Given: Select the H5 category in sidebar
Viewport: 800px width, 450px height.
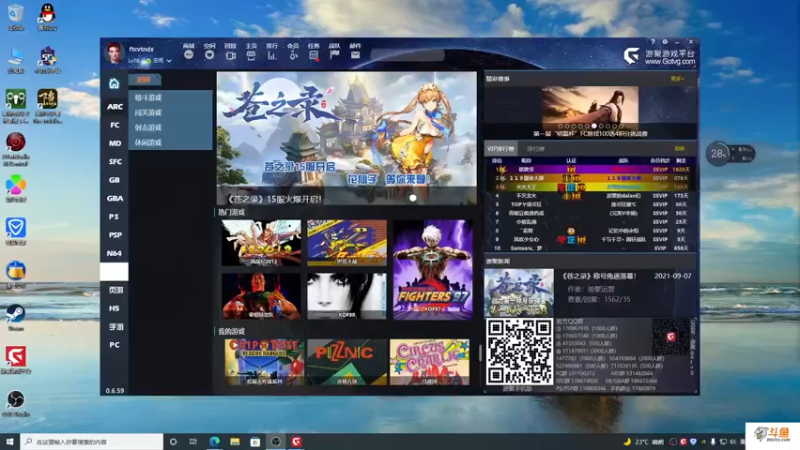Looking at the screenshot, I should tap(115, 309).
